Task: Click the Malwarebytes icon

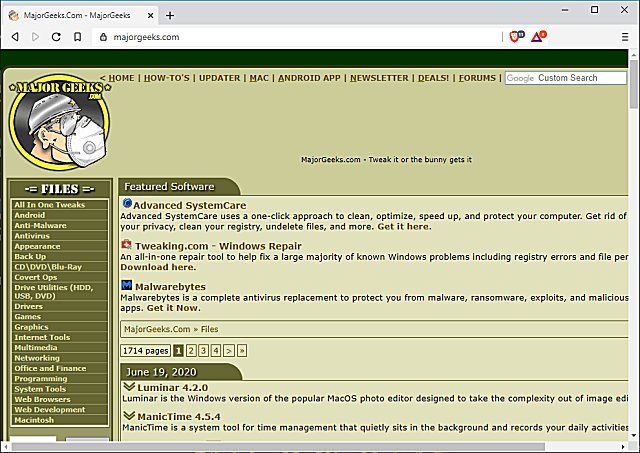Action: coord(127,286)
